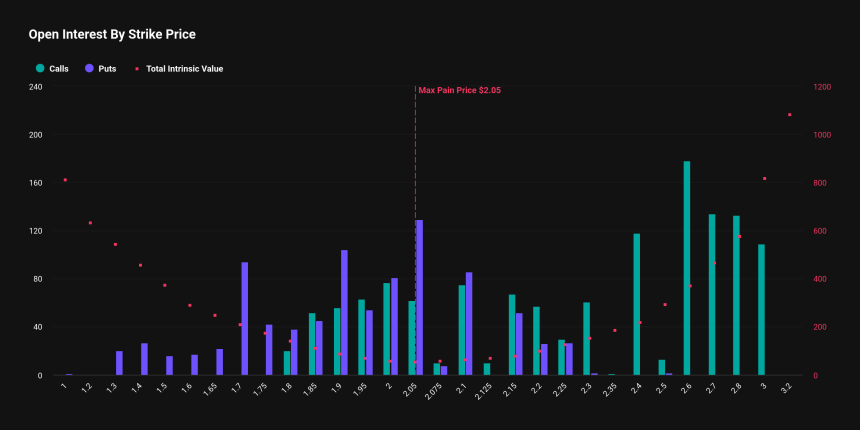Select the Calls bar at strike 2.8
The image size is (860, 430).
point(736,295)
